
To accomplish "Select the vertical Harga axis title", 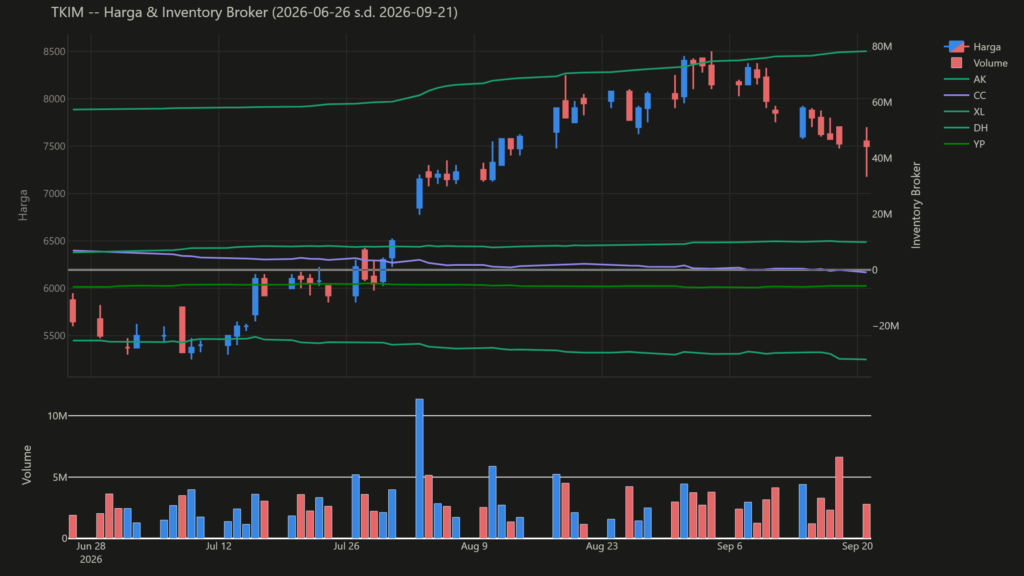I will coord(24,205).
